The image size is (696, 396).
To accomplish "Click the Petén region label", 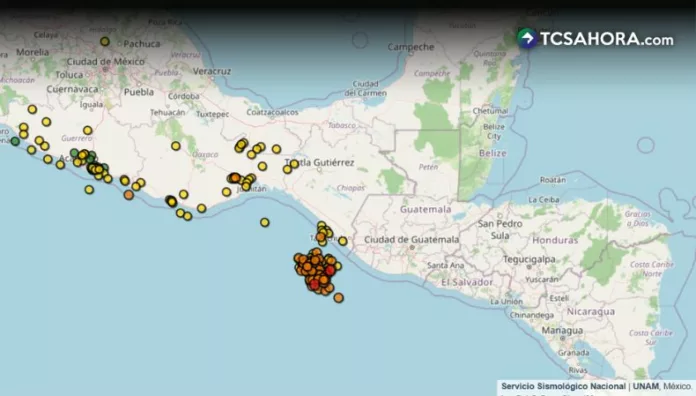I will [x=428, y=167].
